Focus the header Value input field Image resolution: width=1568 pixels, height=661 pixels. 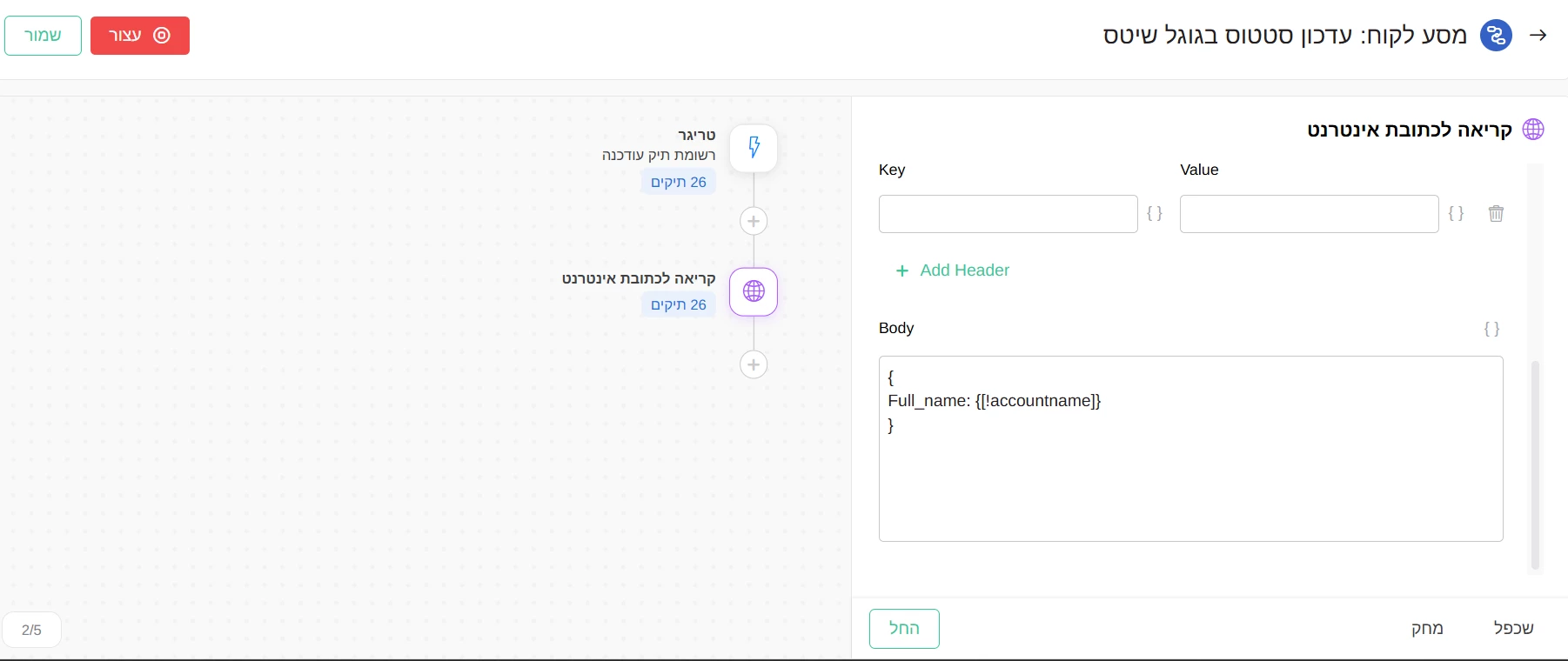click(1309, 214)
